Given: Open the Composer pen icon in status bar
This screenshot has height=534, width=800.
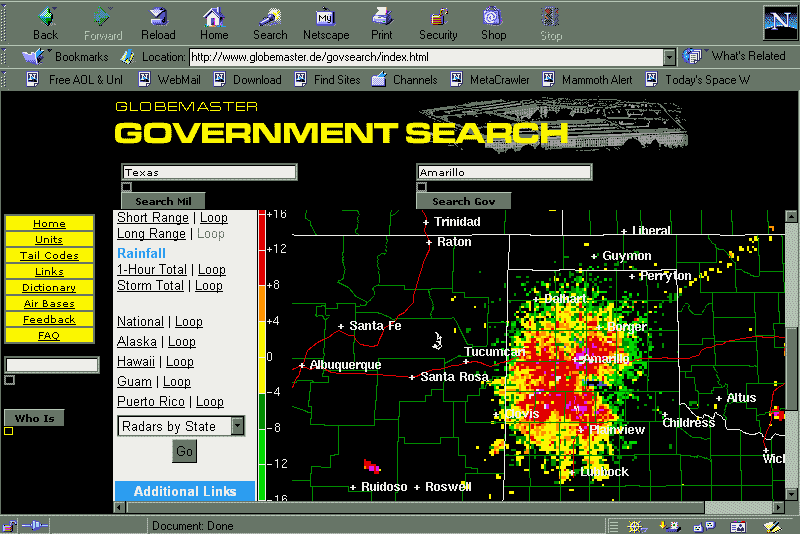Looking at the screenshot, I should point(772,526).
